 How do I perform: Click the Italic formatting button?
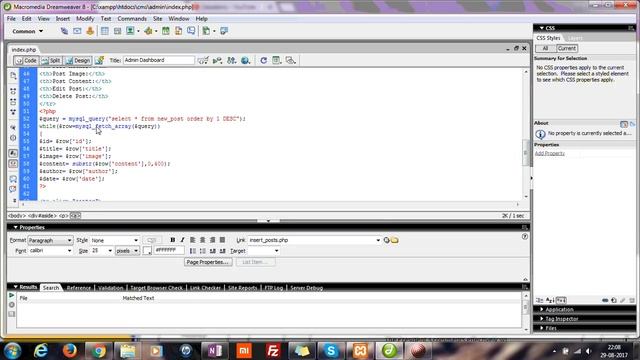click(x=182, y=240)
